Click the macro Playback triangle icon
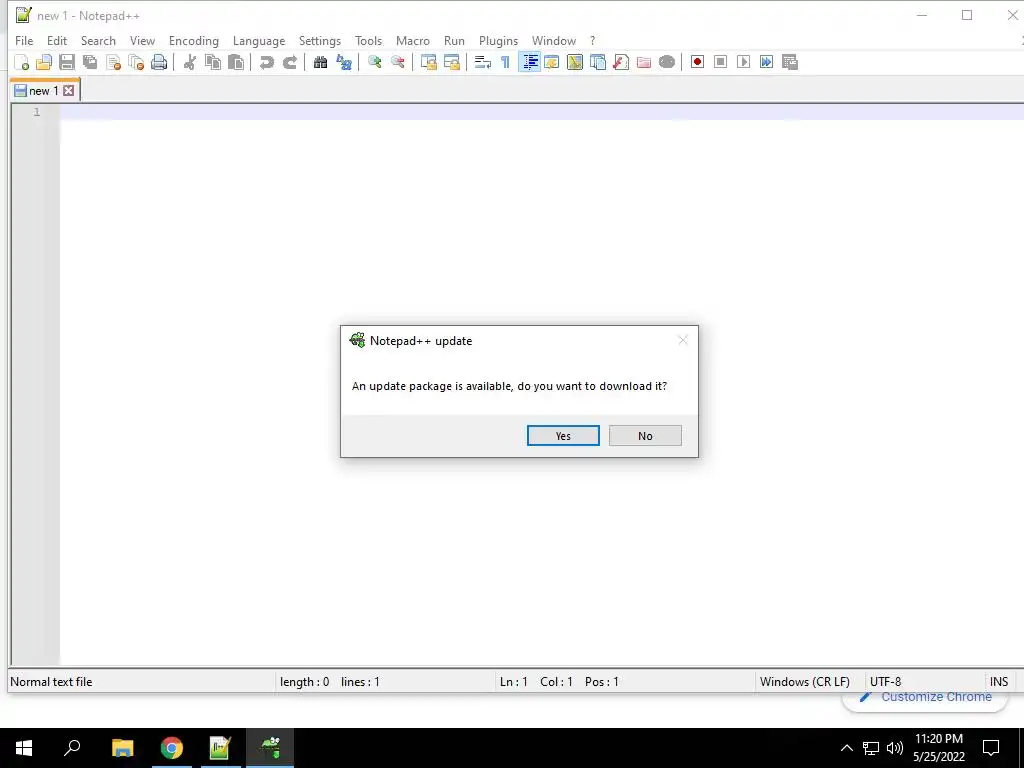 click(743, 63)
